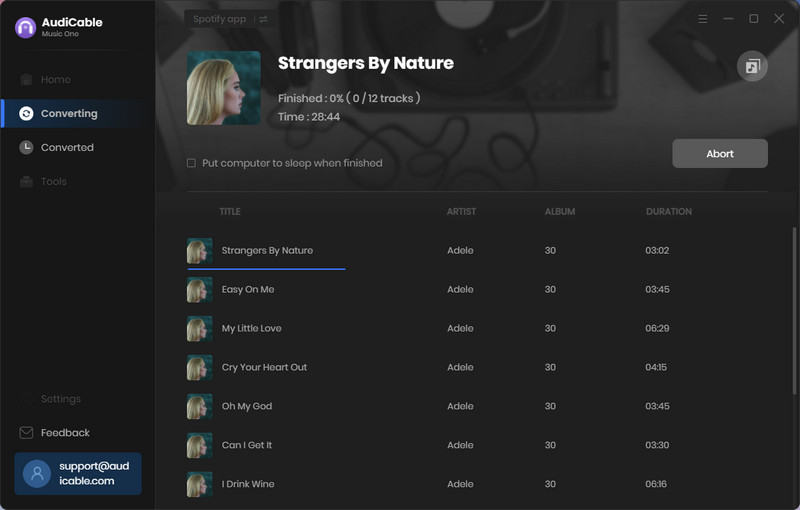Image resolution: width=800 pixels, height=510 pixels.
Task: Open Settings in the sidebar
Action: pos(60,399)
